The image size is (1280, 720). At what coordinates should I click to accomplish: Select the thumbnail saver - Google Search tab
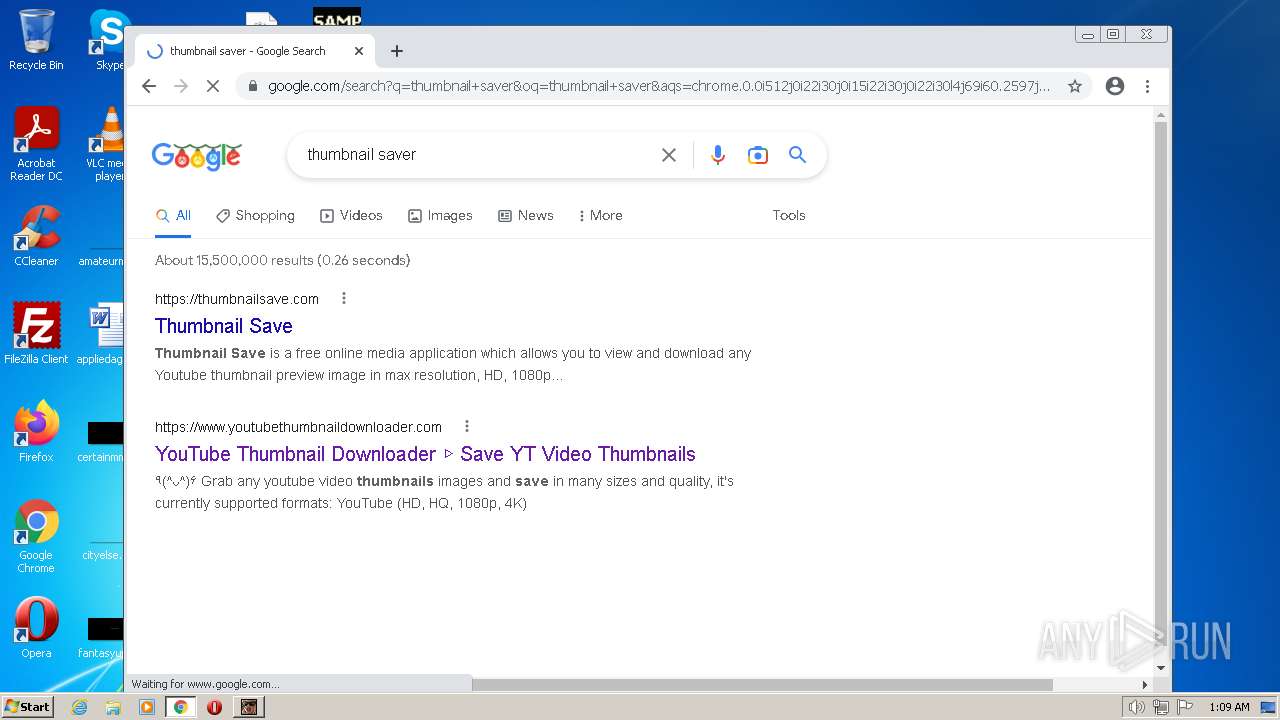pyautogui.click(x=255, y=51)
